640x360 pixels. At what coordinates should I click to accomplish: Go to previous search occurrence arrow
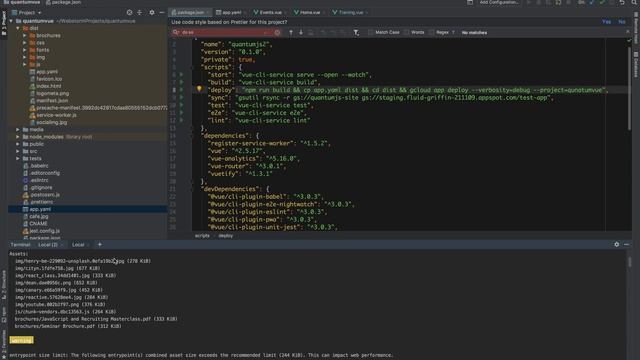[291, 32]
